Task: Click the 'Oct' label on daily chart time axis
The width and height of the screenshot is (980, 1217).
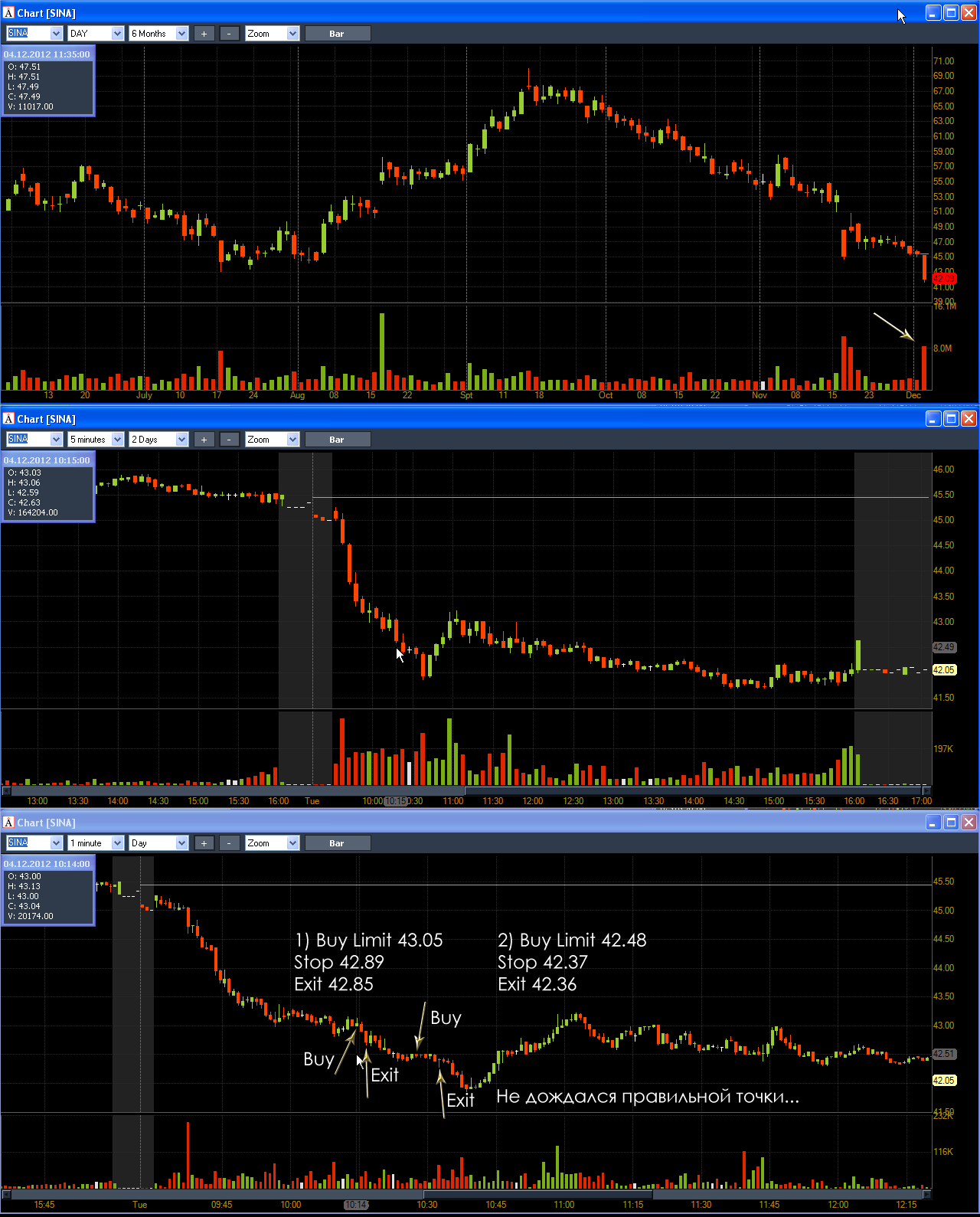Action: [x=606, y=395]
